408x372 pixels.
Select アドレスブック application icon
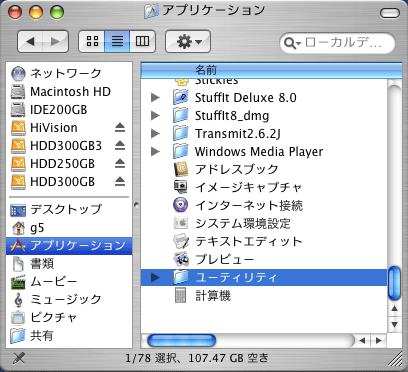tap(181, 169)
